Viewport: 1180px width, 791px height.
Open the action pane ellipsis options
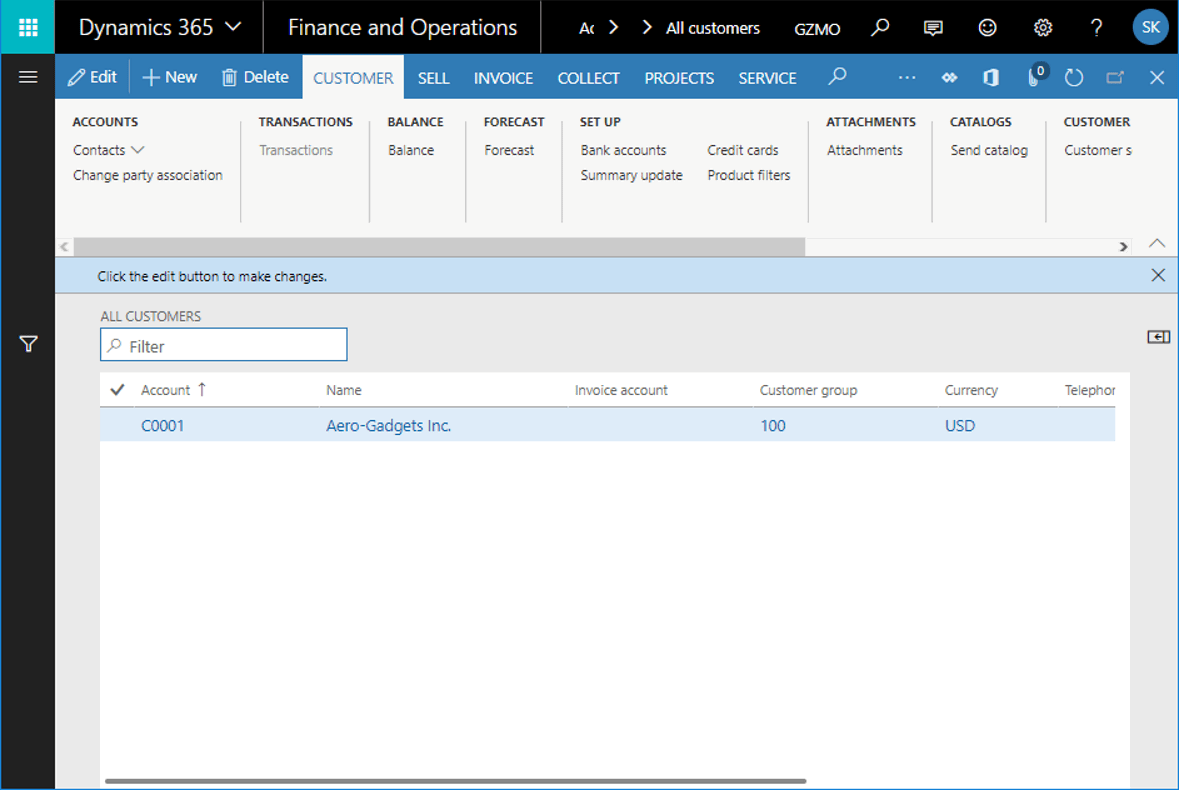[x=907, y=78]
